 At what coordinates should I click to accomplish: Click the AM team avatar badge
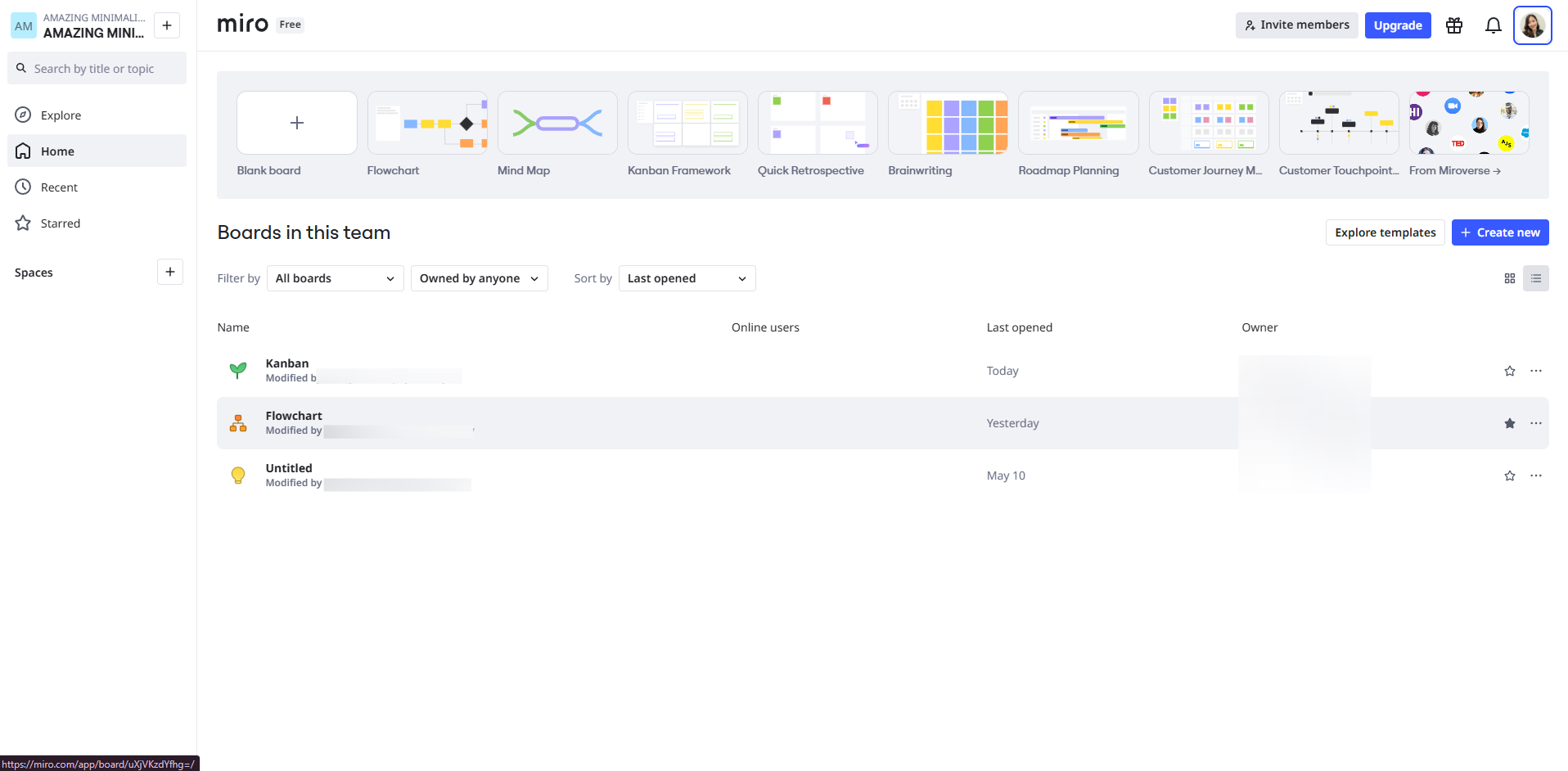tap(24, 25)
